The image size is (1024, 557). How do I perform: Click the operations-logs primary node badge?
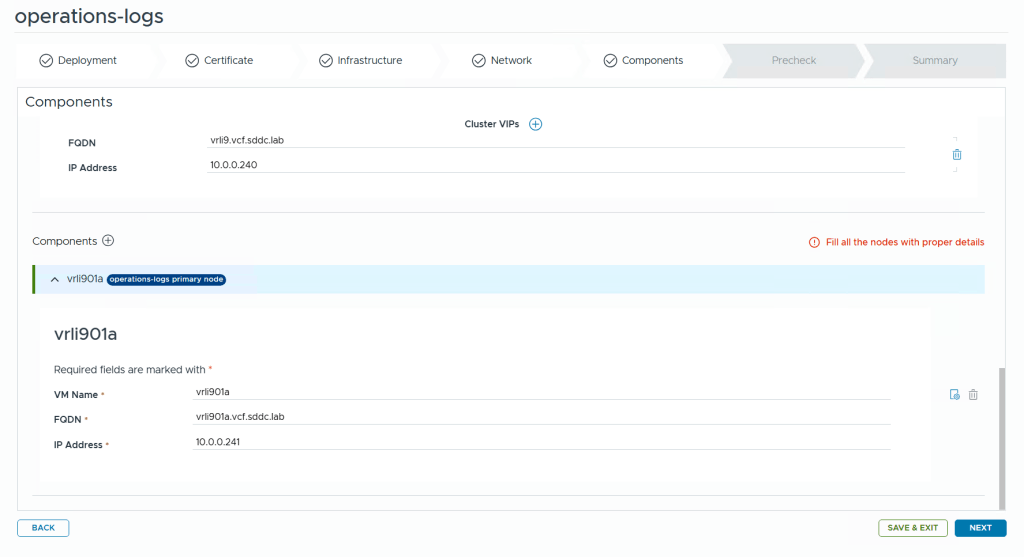tap(167, 280)
